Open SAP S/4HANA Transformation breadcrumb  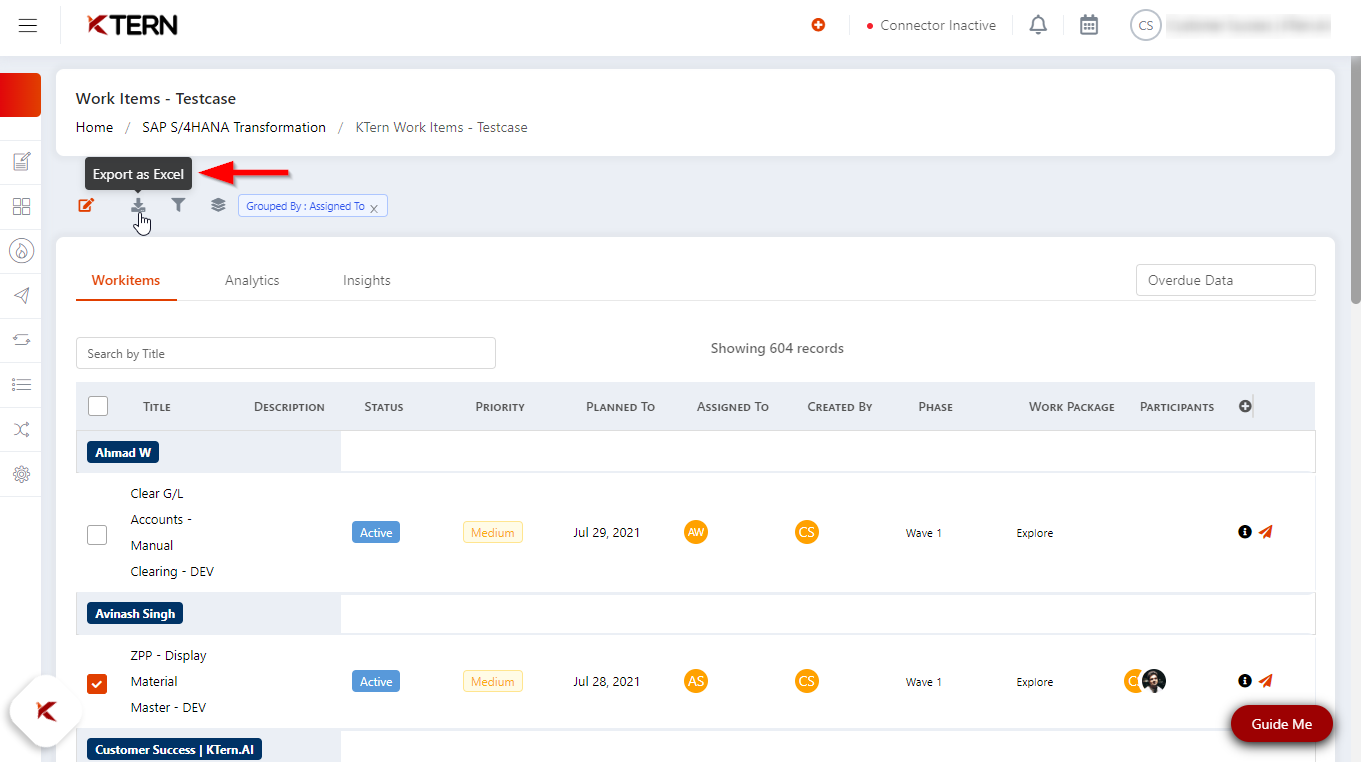(234, 127)
